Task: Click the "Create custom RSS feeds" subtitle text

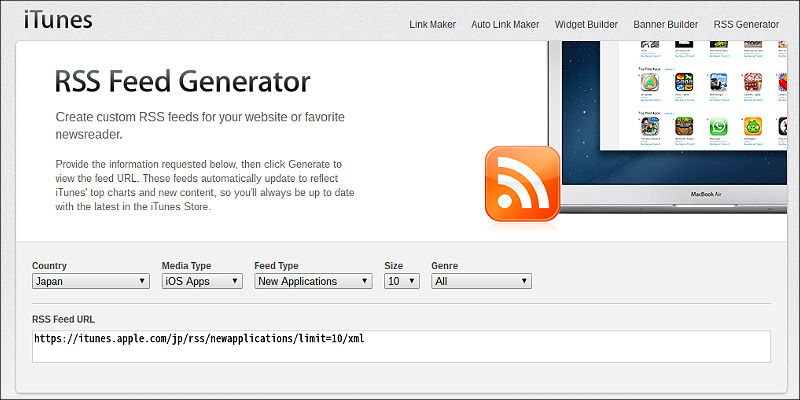Action: coord(200,126)
